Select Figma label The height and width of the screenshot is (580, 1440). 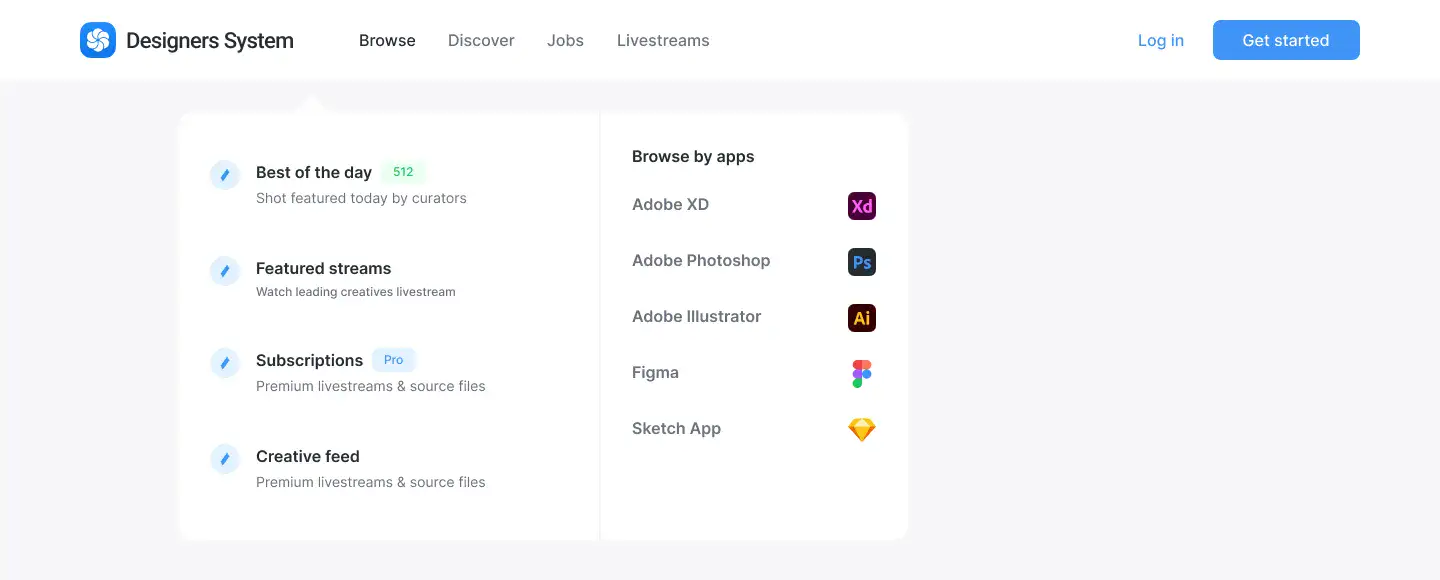tap(655, 372)
